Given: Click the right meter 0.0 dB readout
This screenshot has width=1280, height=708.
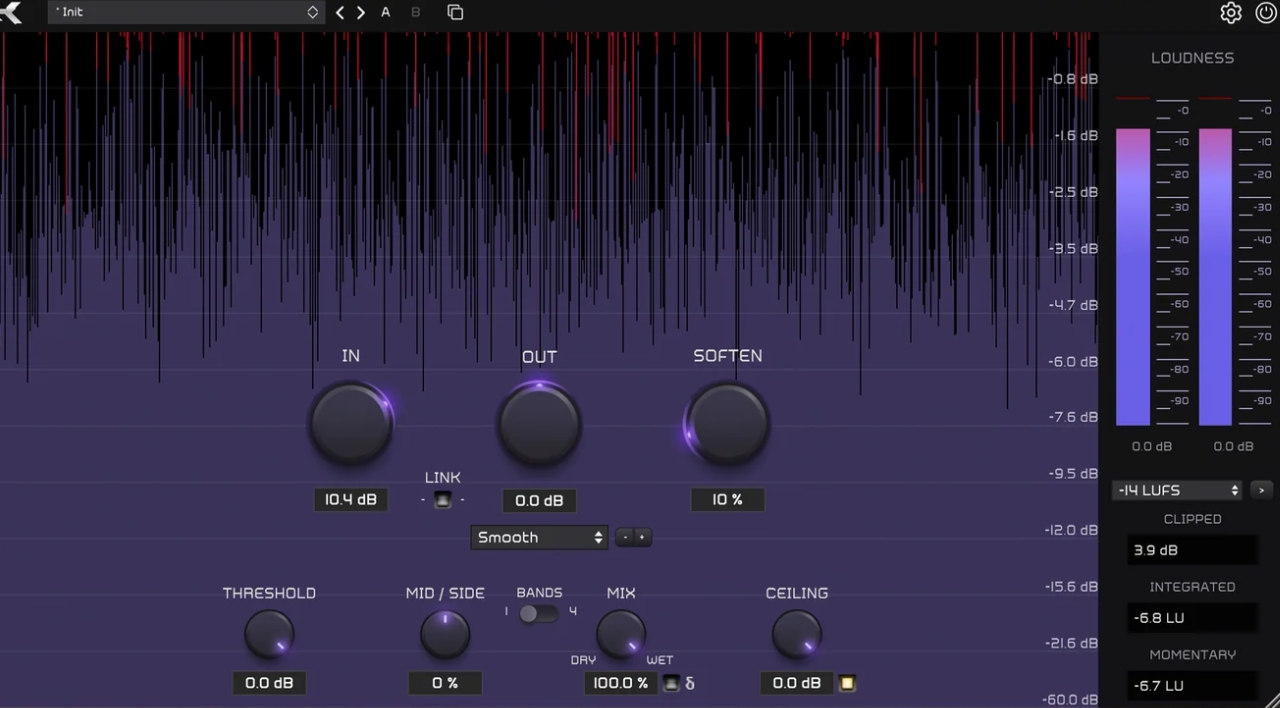Looking at the screenshot, I should click(1233, 446).
